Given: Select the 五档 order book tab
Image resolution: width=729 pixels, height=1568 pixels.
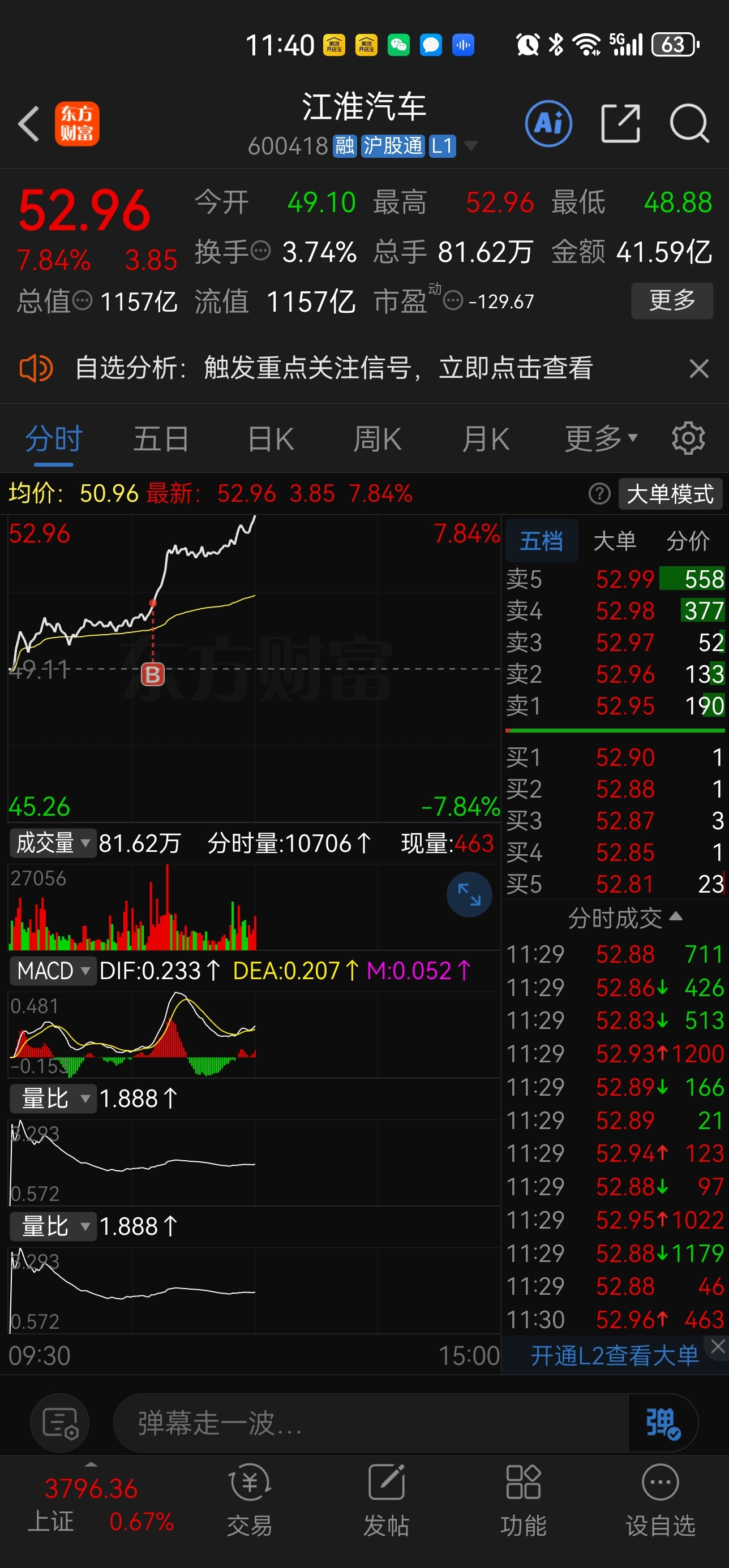Looking at the screenshot, I should [542, 541].
